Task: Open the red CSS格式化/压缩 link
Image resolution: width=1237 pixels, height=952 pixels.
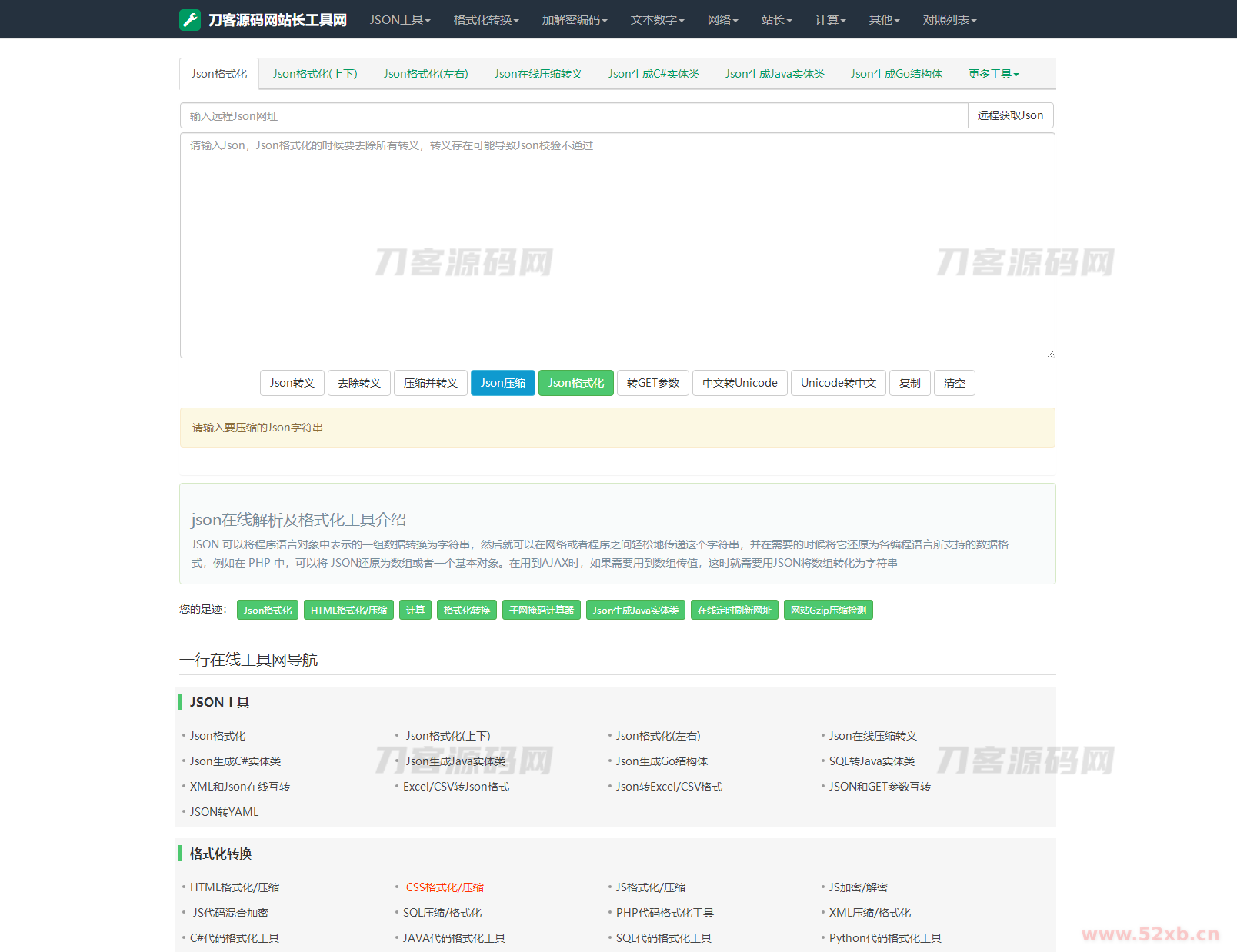Action: [445, 887]
